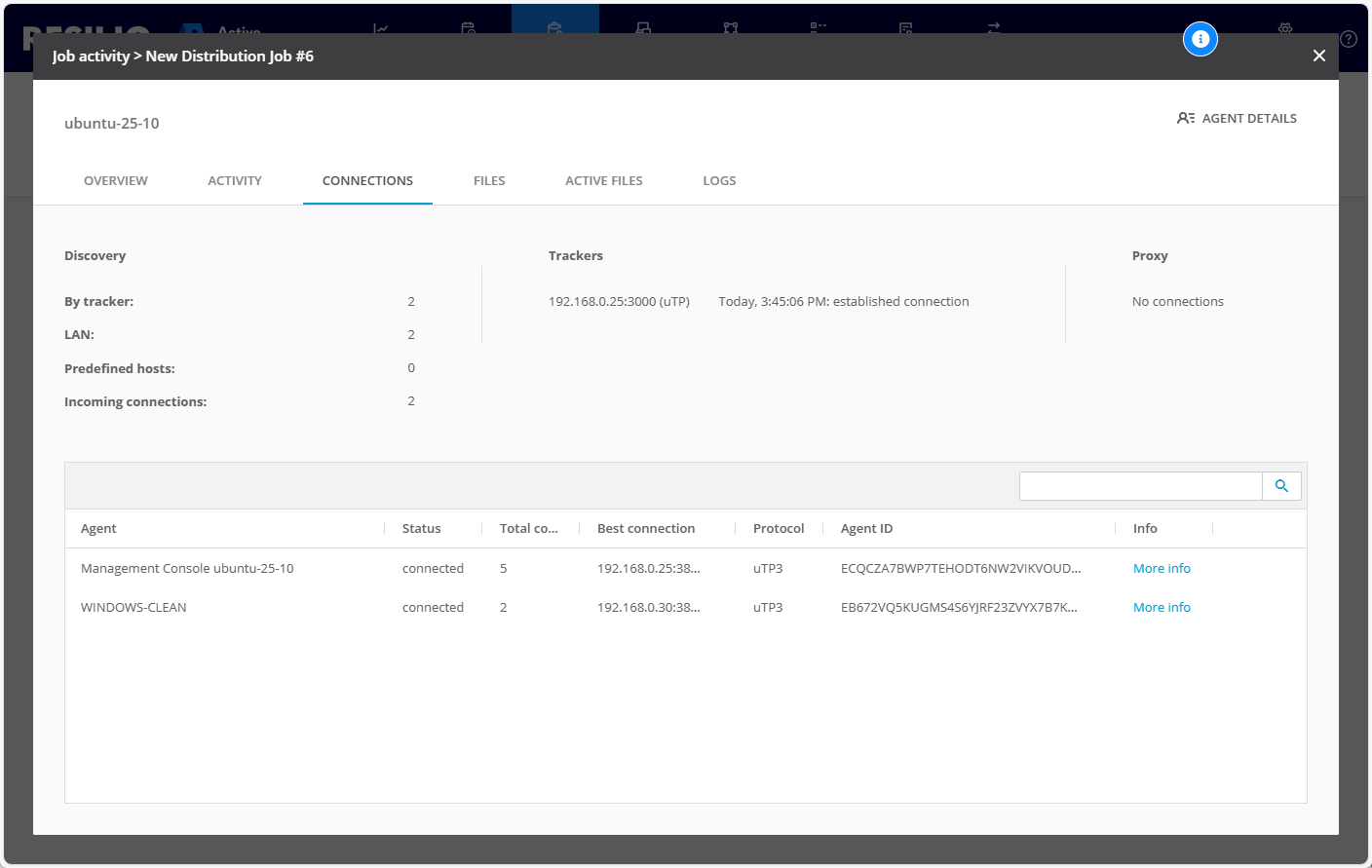Click the Protocol column header

[x=779, y=528]
